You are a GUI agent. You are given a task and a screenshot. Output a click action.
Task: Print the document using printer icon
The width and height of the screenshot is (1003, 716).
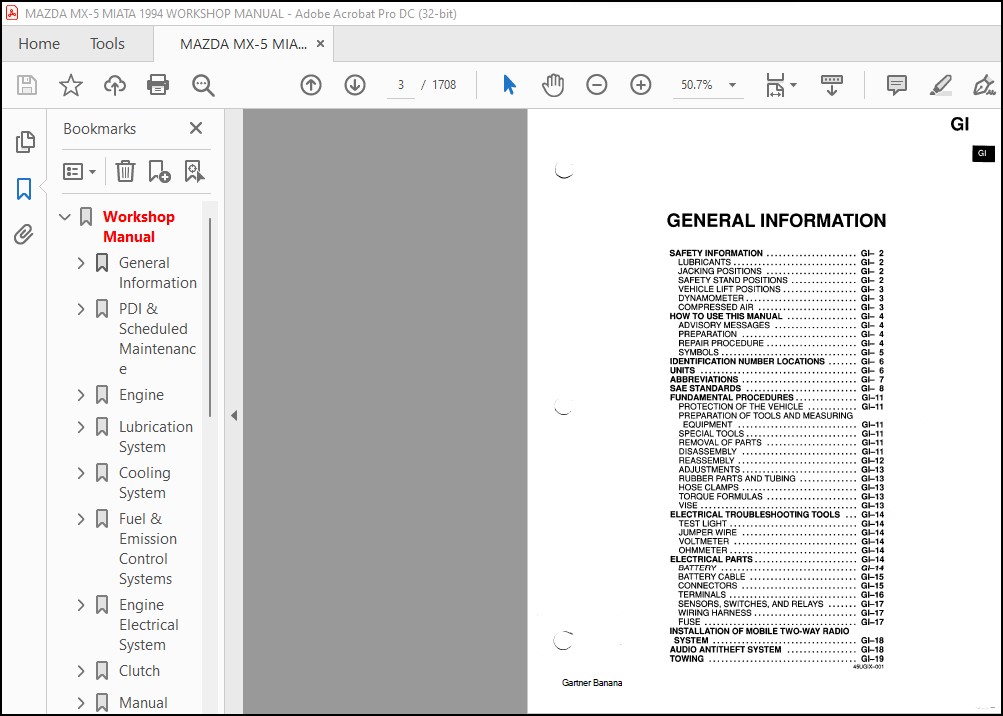158,85
